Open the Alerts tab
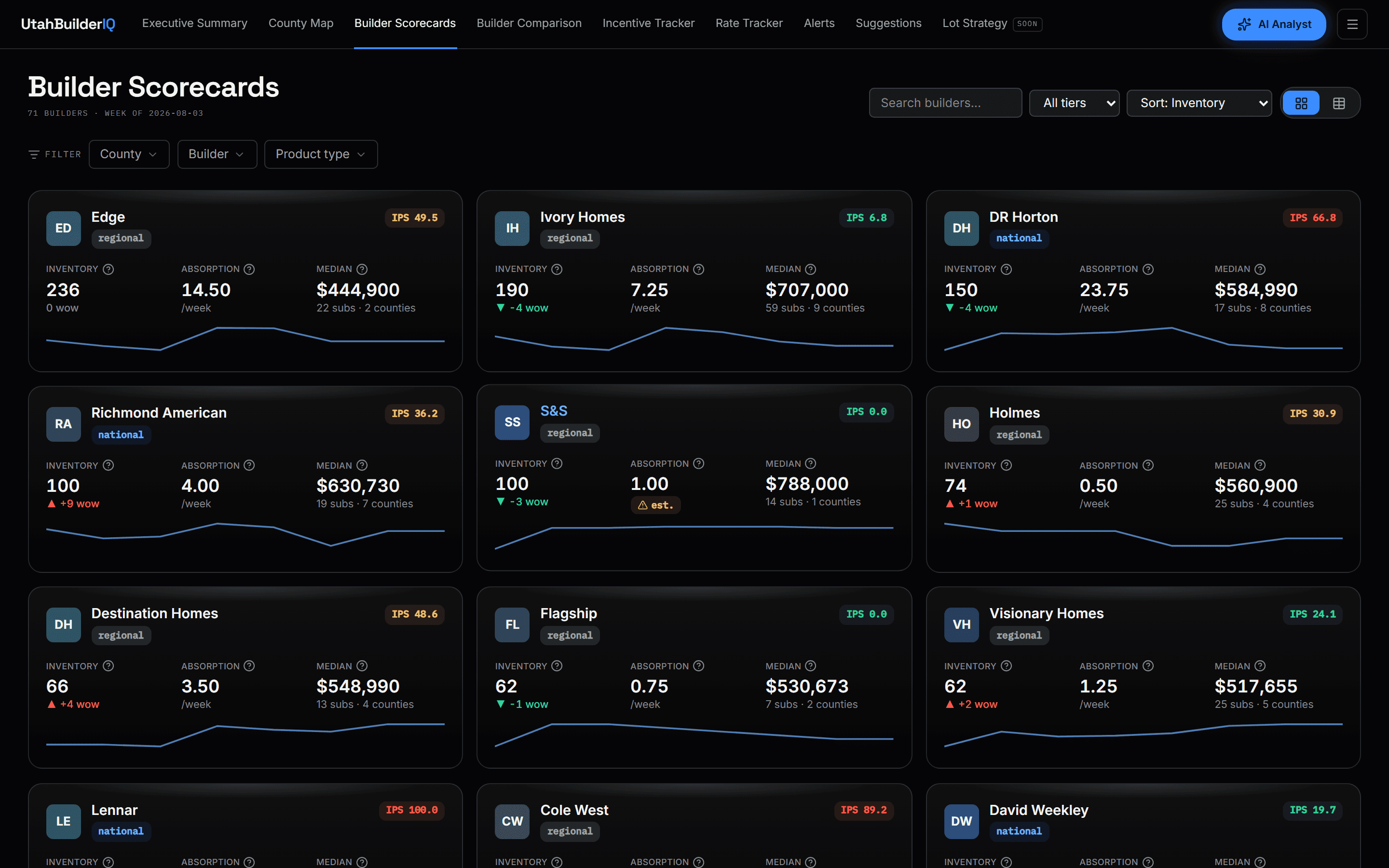The image size is (1389, 868). click(819, 24)
